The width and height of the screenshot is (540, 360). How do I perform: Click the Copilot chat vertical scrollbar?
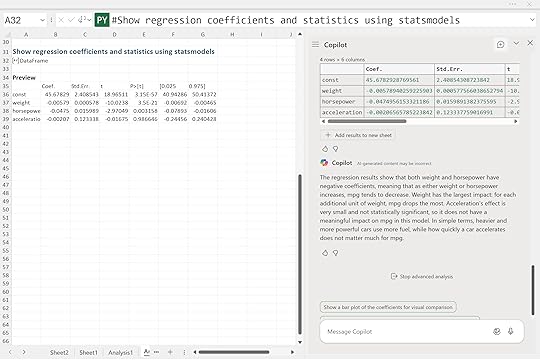(x=533, y=290)
